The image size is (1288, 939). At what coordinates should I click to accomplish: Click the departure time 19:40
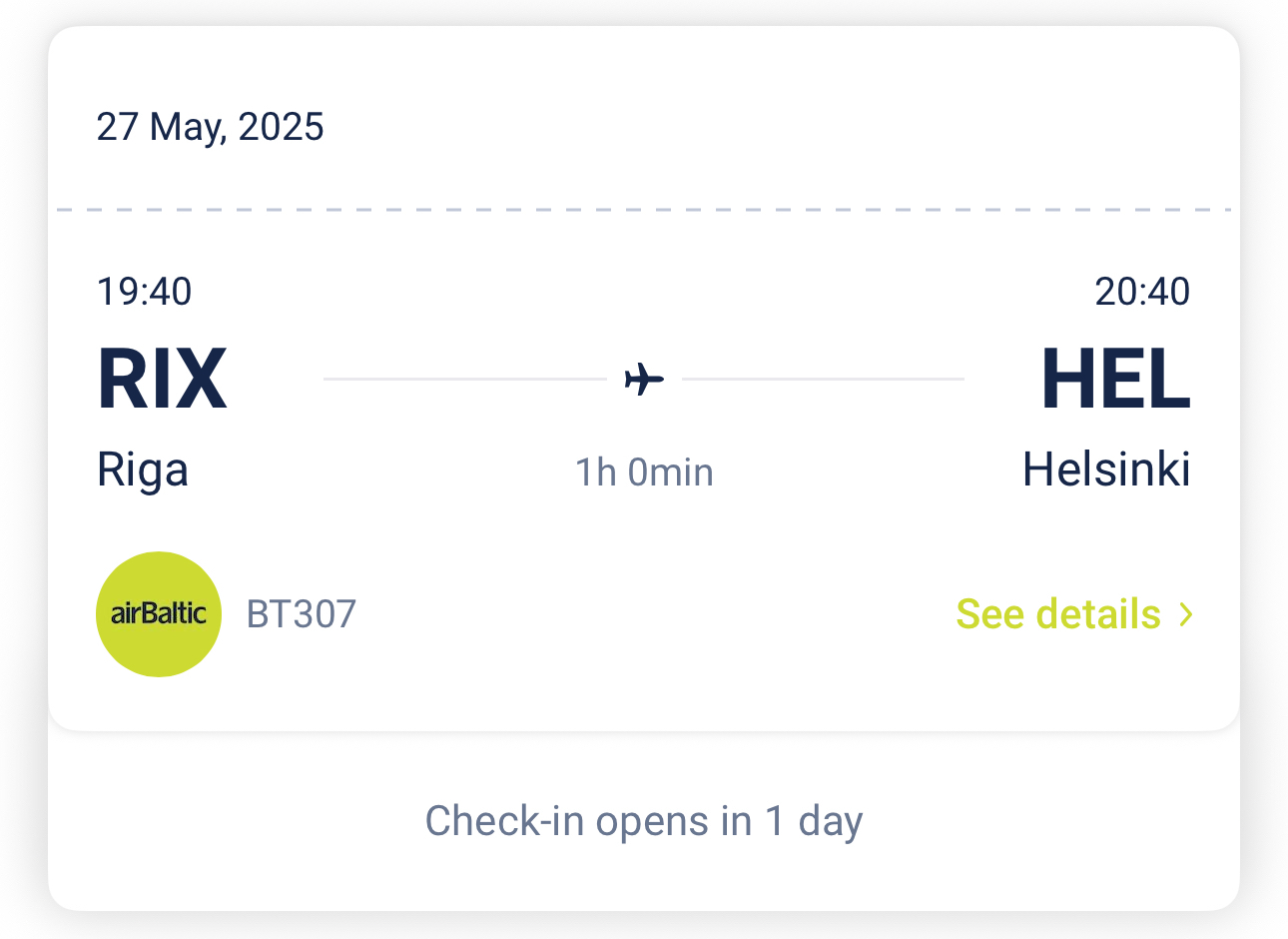click(144, 292)
